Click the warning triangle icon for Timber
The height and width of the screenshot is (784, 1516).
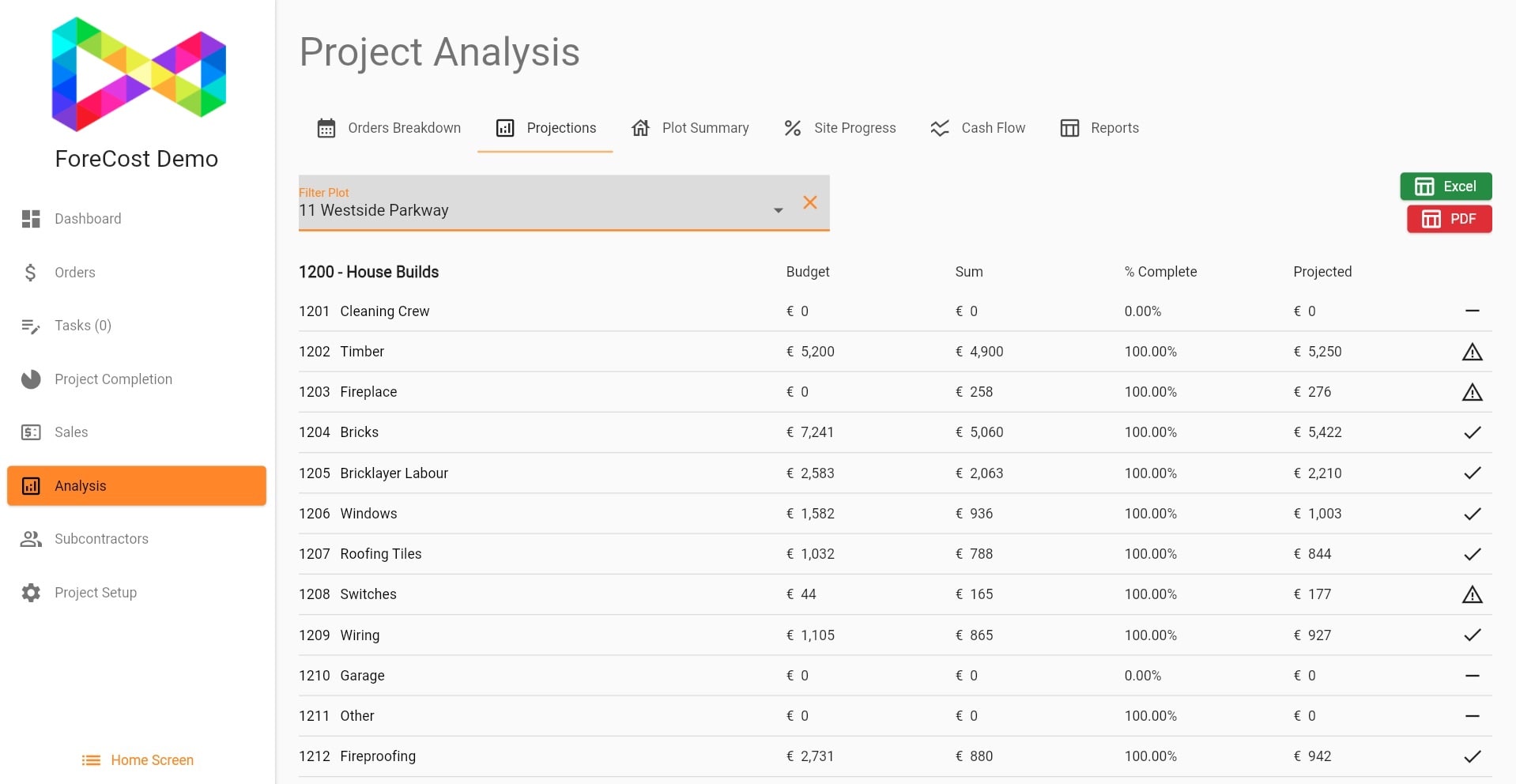point(1471,352)
